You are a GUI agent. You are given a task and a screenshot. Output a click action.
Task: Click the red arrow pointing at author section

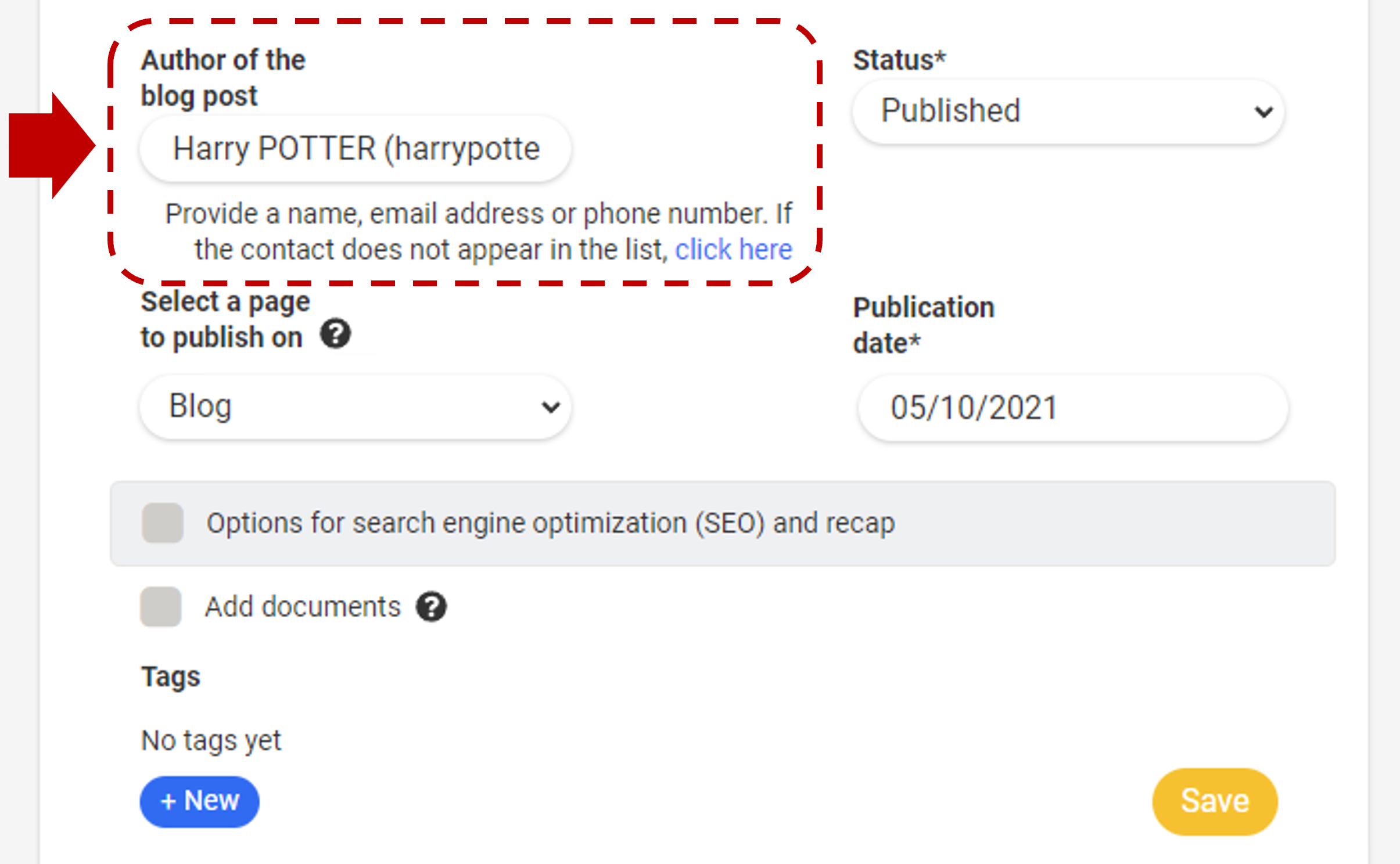(x=52, y=146)
